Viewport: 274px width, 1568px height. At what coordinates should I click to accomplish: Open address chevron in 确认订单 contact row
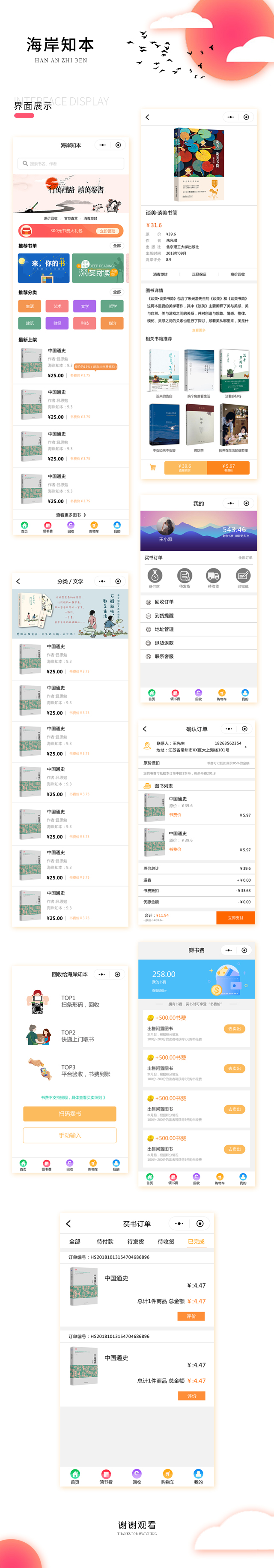click(x=245, y=747)
